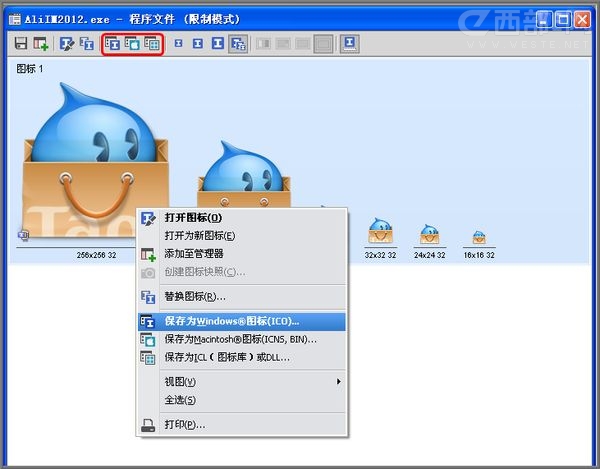Click the rightmost toolbar icon button
Image resolution: width=600 pixels, height=469 pixels.
coord(350,43)
